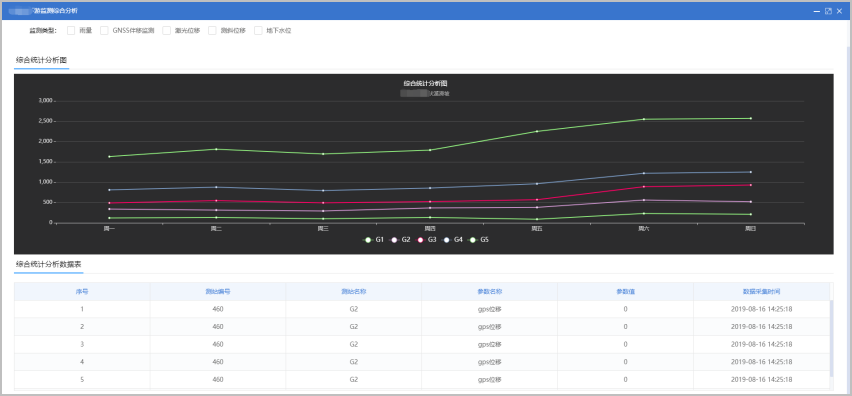This screenshot has width=852, height=396.
Task: Click the data table vertical scrollbar
Action: click(x=831, y=338)
